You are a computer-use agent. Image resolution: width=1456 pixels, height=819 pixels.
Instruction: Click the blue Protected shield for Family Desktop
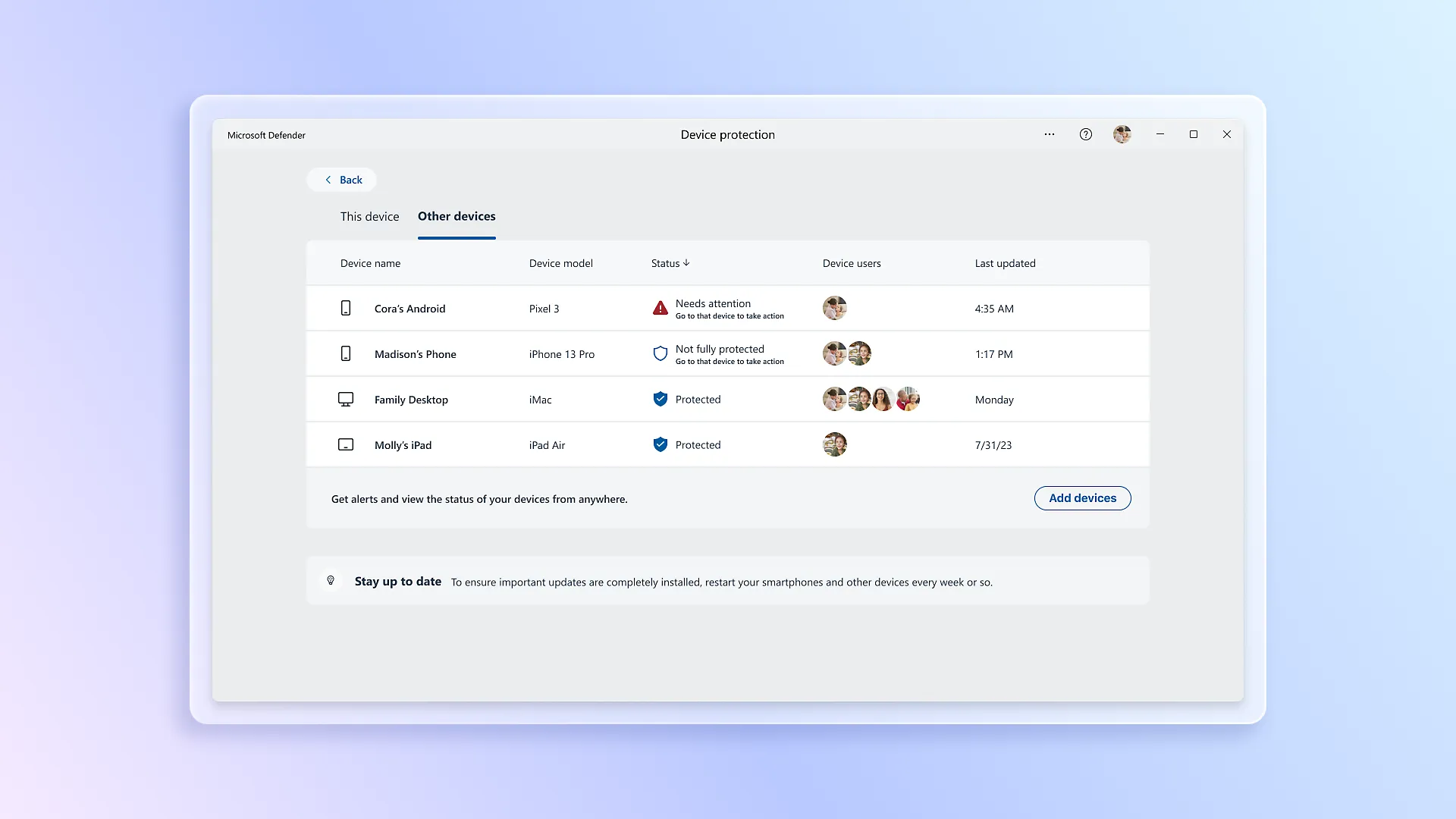[660, 399]
